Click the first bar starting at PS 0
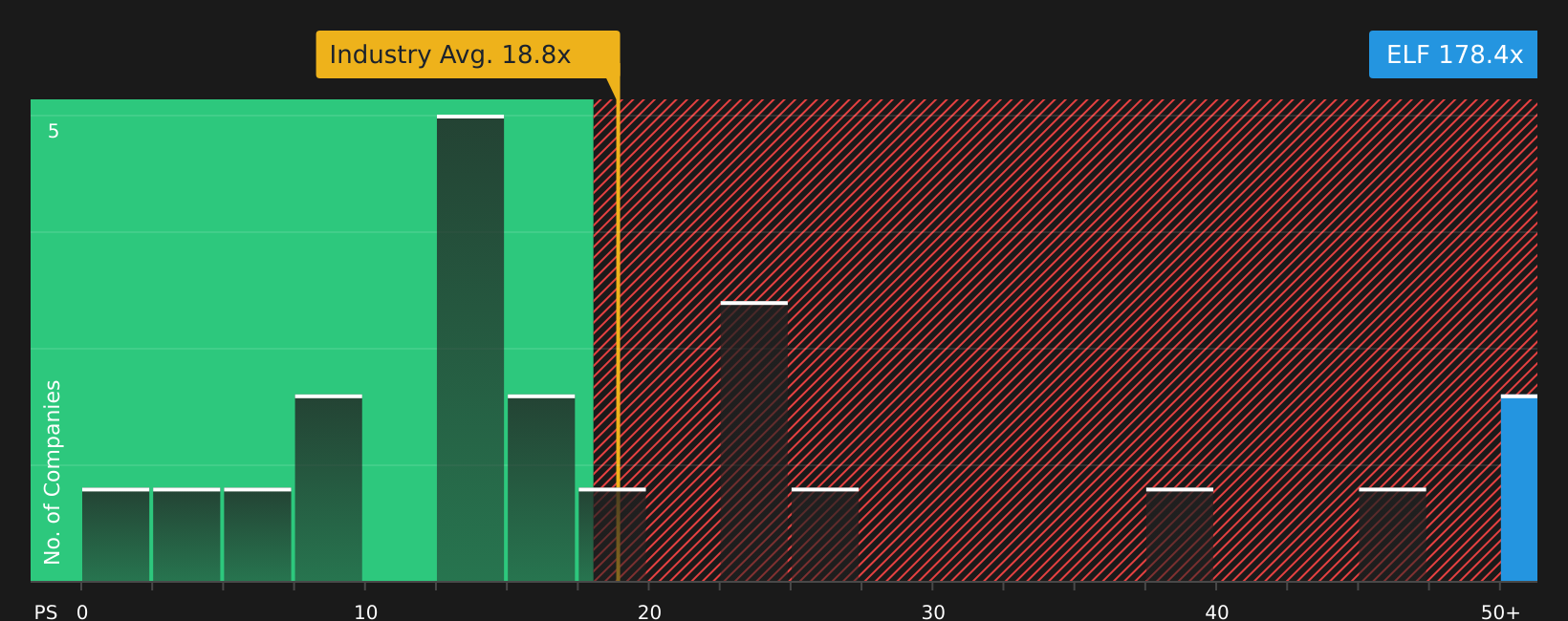1568x621 pixels. [116, 535]
